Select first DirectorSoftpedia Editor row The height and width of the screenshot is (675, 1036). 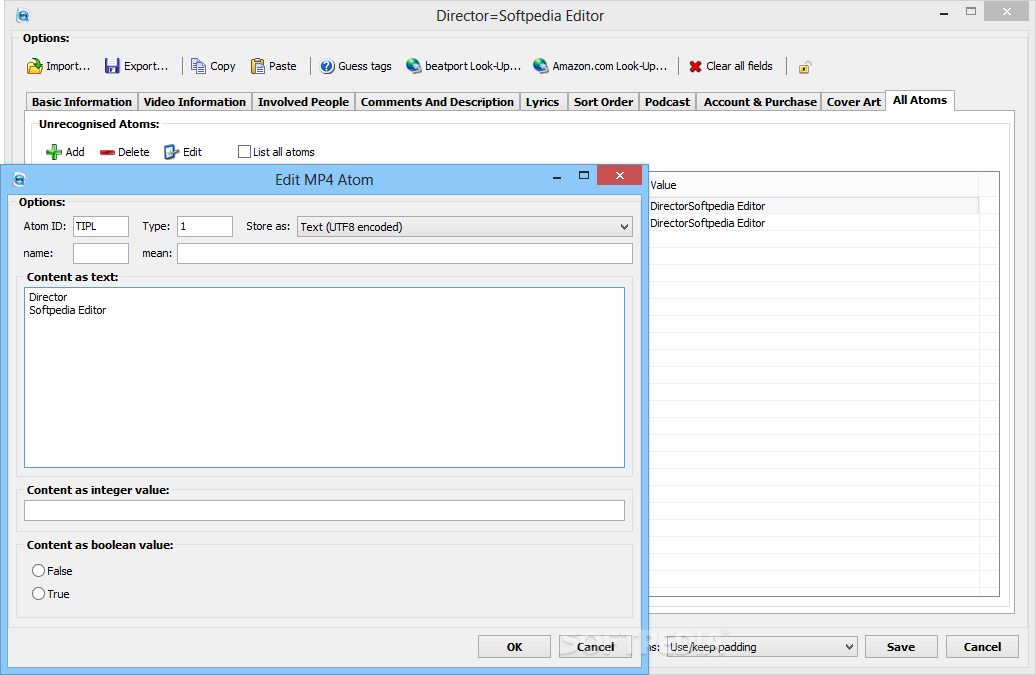tap(813, 206)
